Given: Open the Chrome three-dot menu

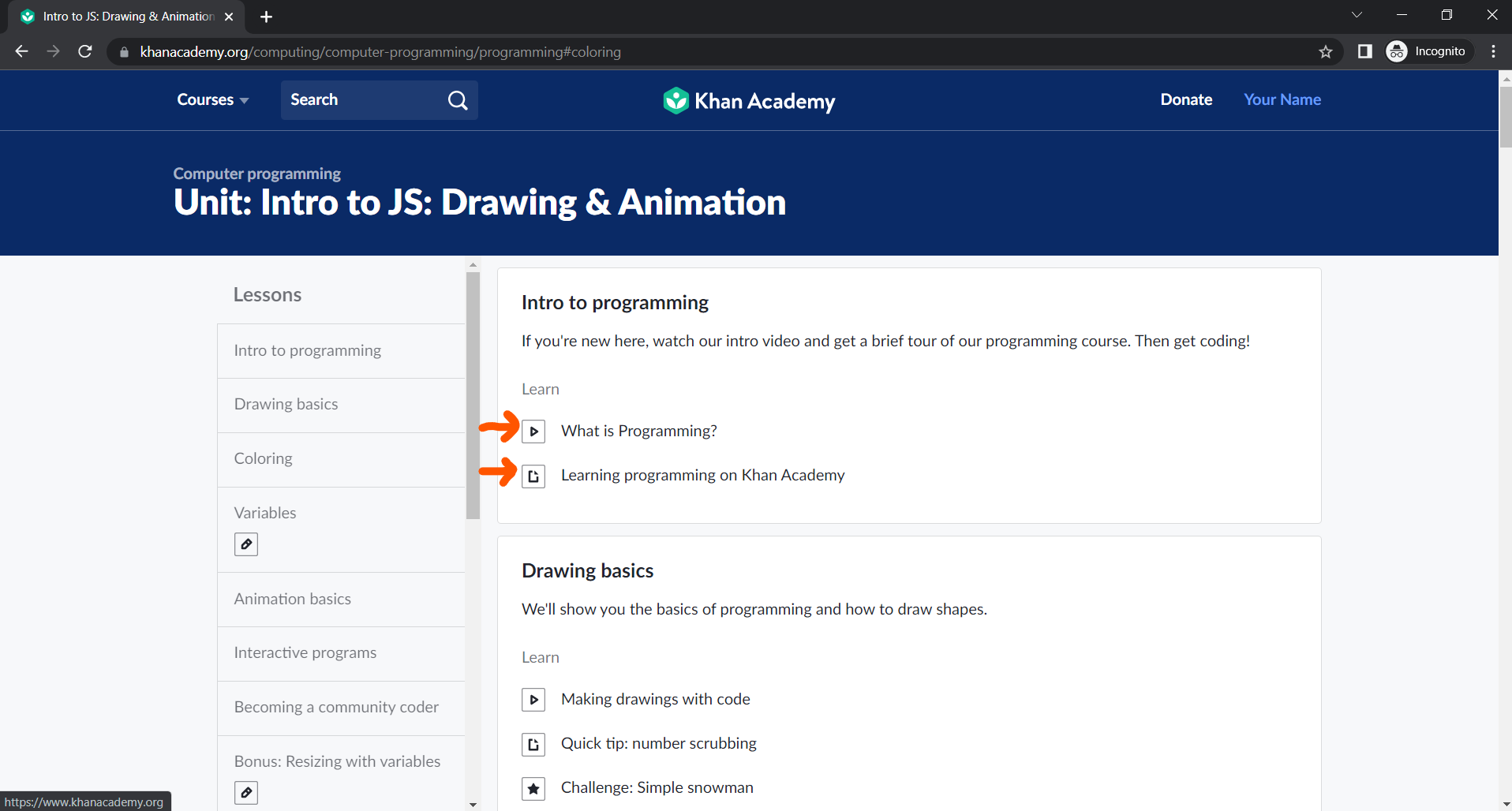Looking at the screenshot, I should (x=1493, y=51).
